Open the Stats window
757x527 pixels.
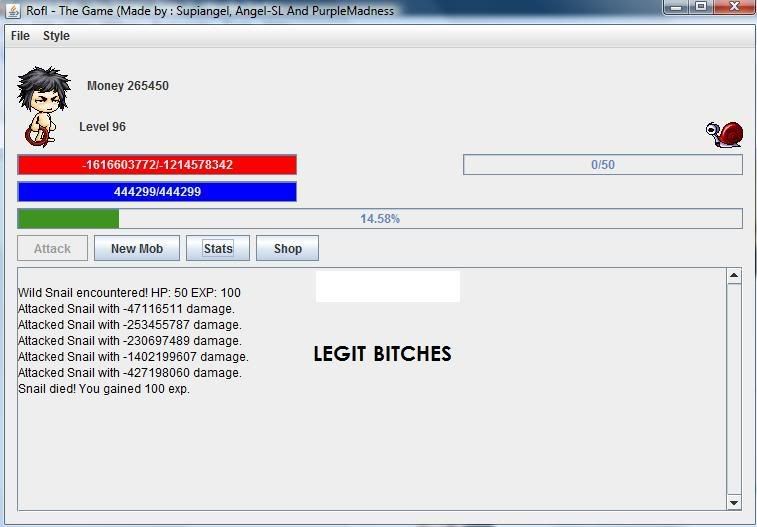click(x=218, y=249)
